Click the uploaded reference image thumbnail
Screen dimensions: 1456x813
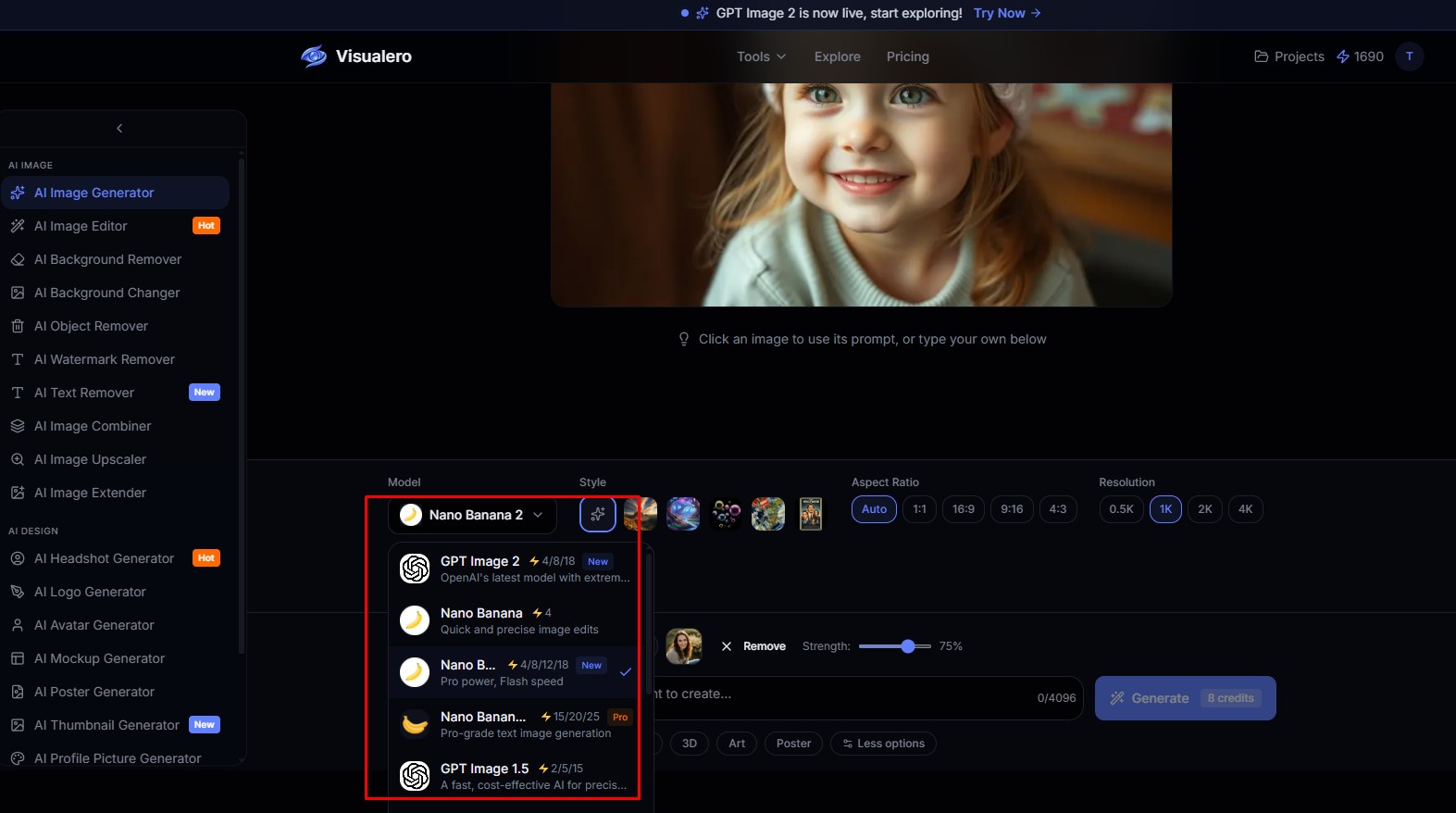[684, 646]
